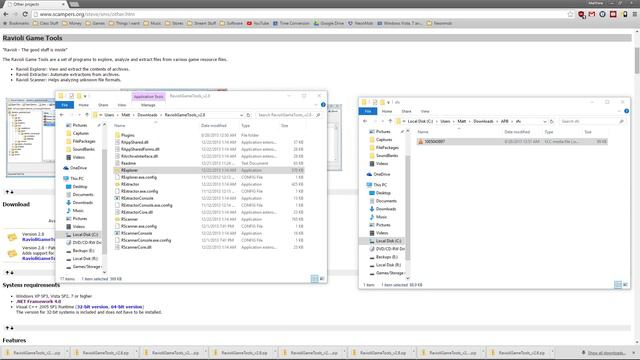Select RScannerConsole.exe.config file

point(146,240)
